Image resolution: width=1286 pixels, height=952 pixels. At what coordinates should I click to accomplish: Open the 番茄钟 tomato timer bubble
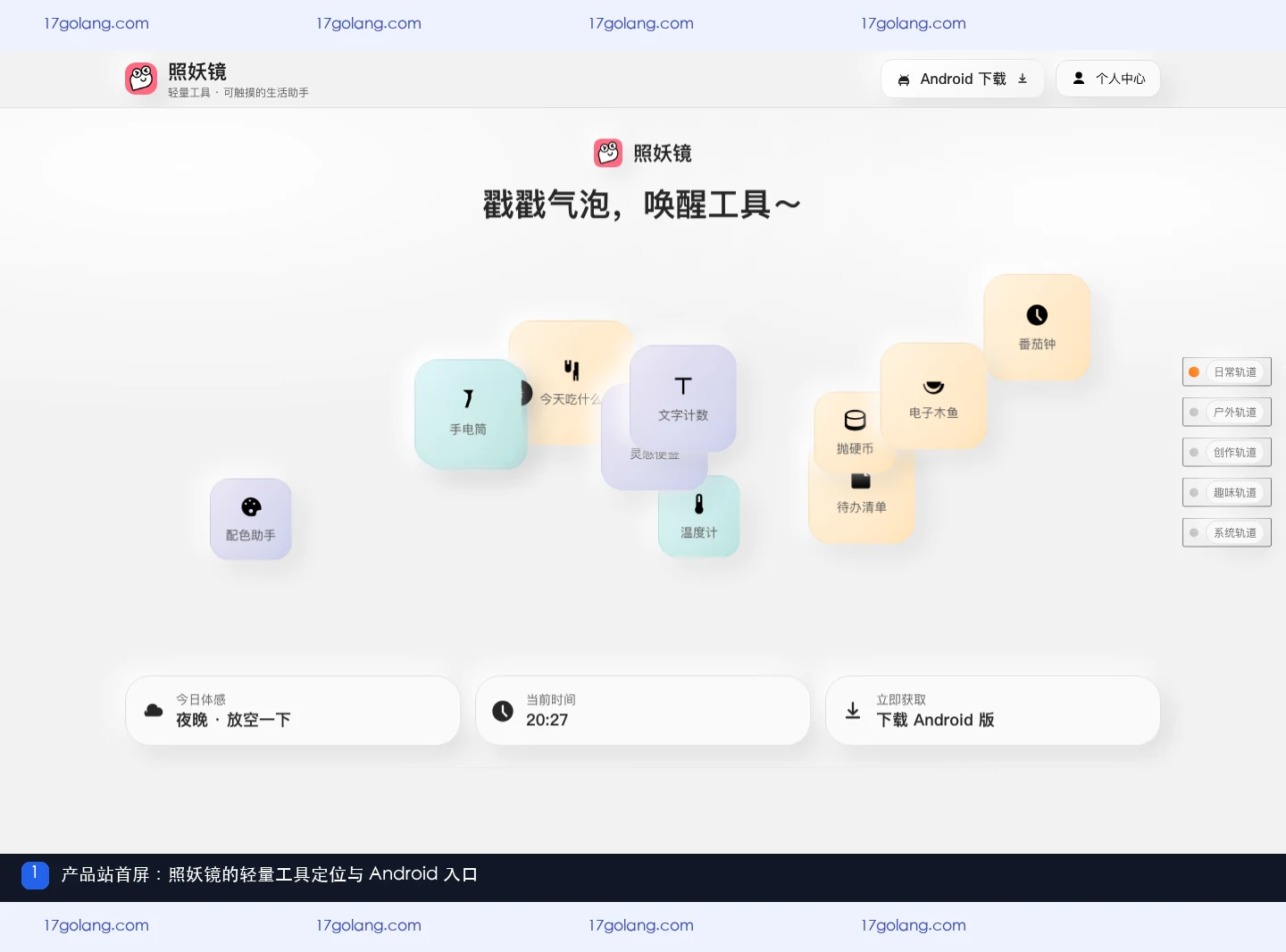(x=1037, y=328)
